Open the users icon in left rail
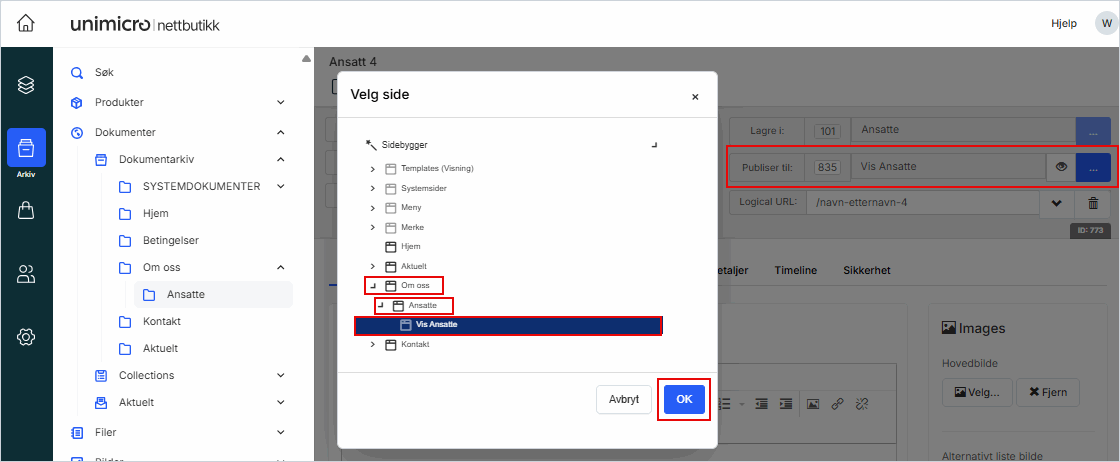Image resolution: width=1120 pixels, height=462 pixels. (26, 274)
